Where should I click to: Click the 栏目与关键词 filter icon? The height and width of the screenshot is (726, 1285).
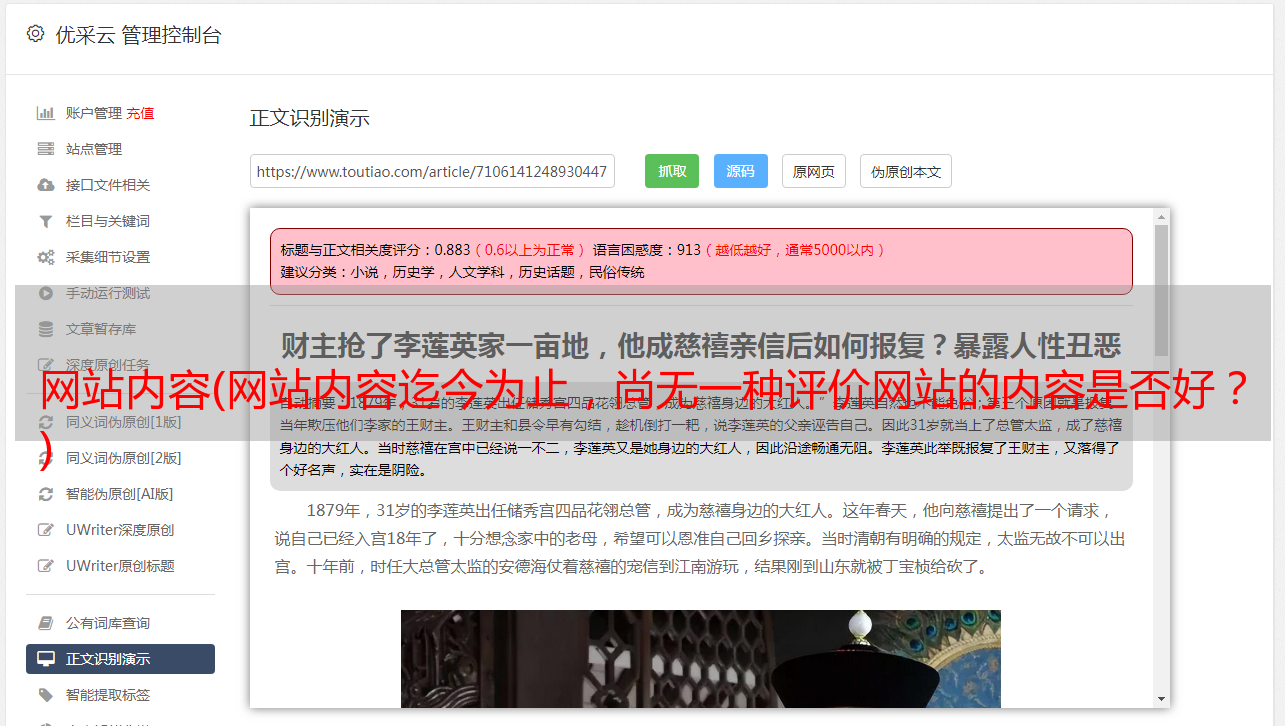click(45, 221)
